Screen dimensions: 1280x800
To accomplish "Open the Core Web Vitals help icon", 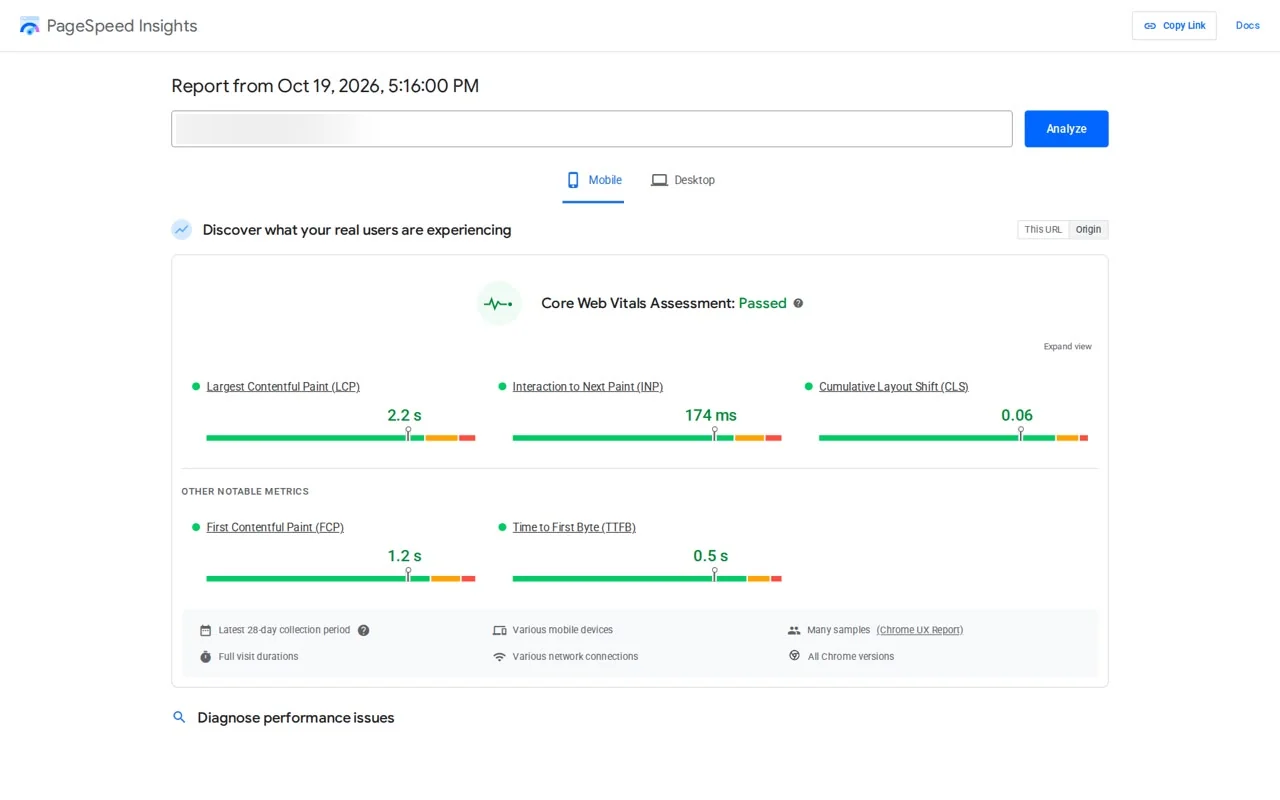I will 798,303.
